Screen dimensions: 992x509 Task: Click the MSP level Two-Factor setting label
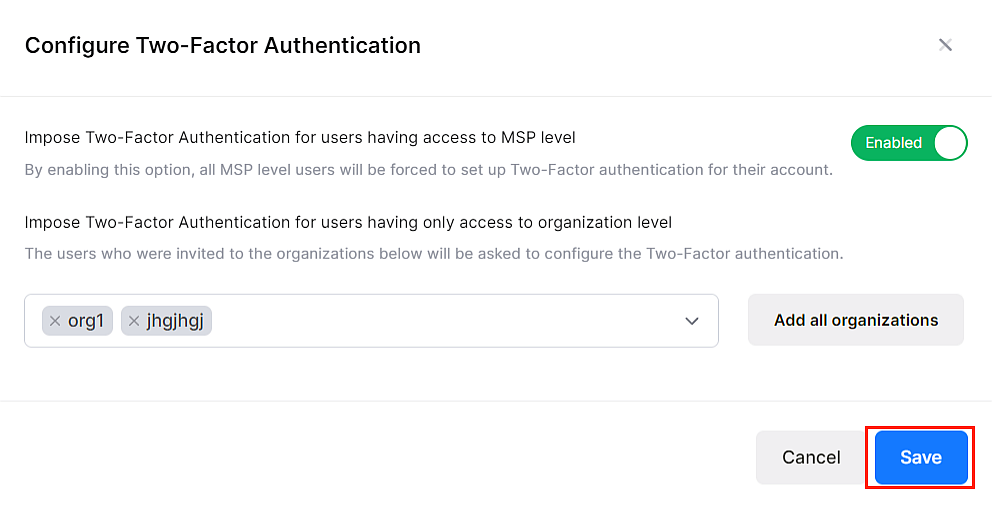pyautogui.click(x=299, y=137)
